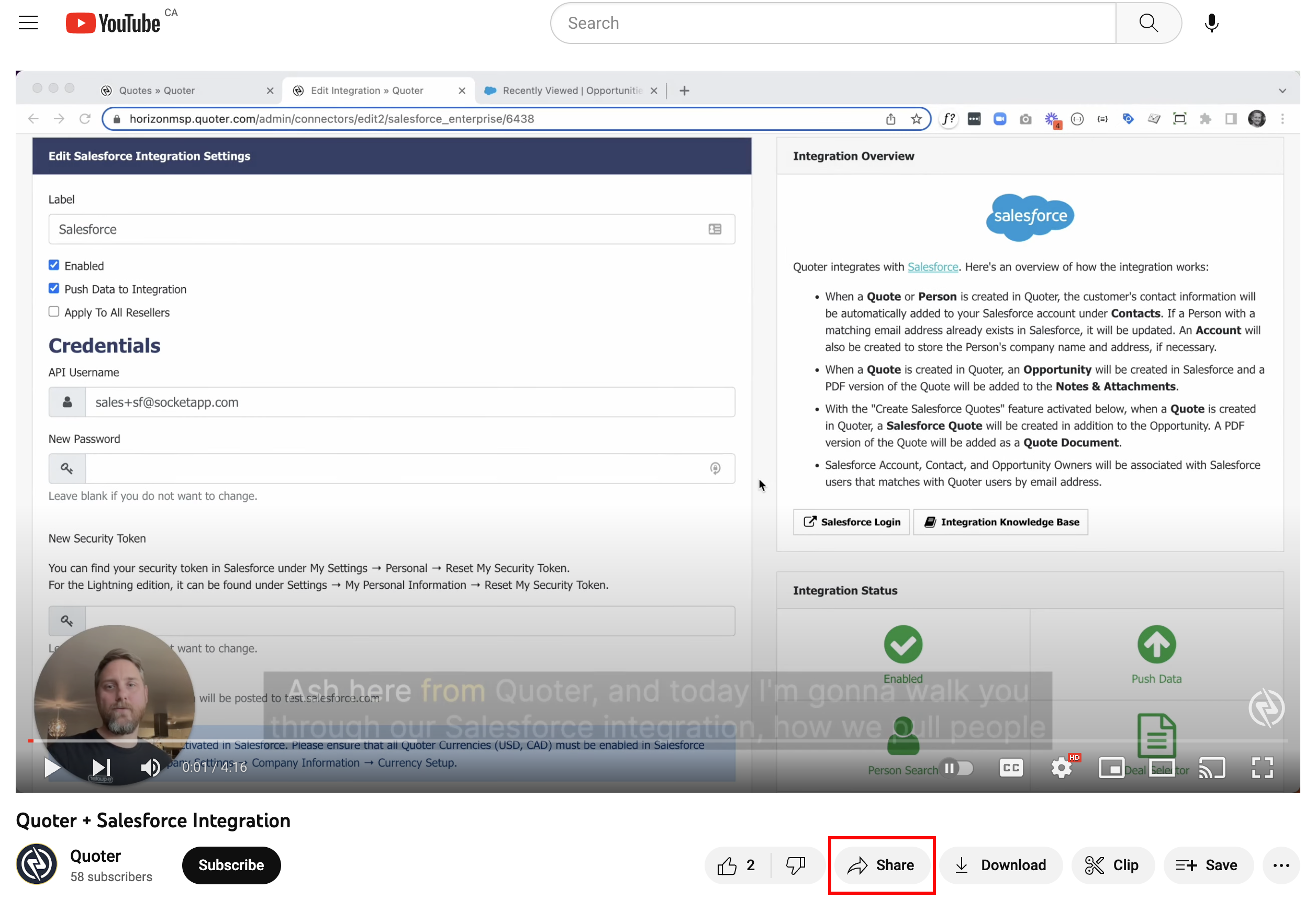Mute the video volume
Image resolution: width=1316 pixels, height=900 pixels.
coord(150,768)
